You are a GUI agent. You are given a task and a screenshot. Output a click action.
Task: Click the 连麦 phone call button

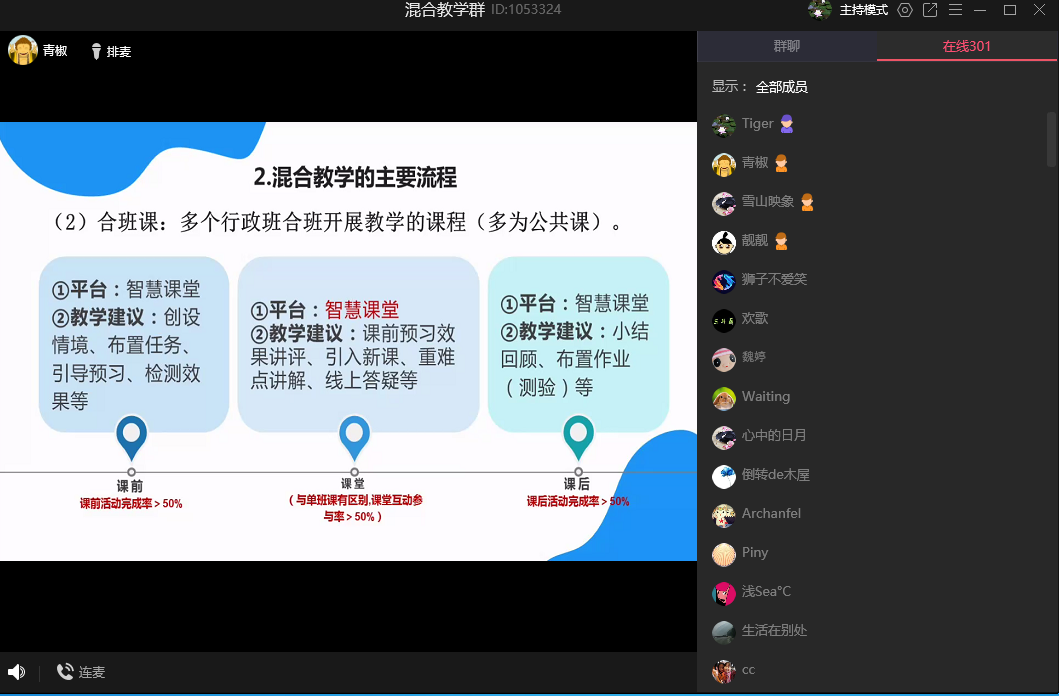point(81,672)
